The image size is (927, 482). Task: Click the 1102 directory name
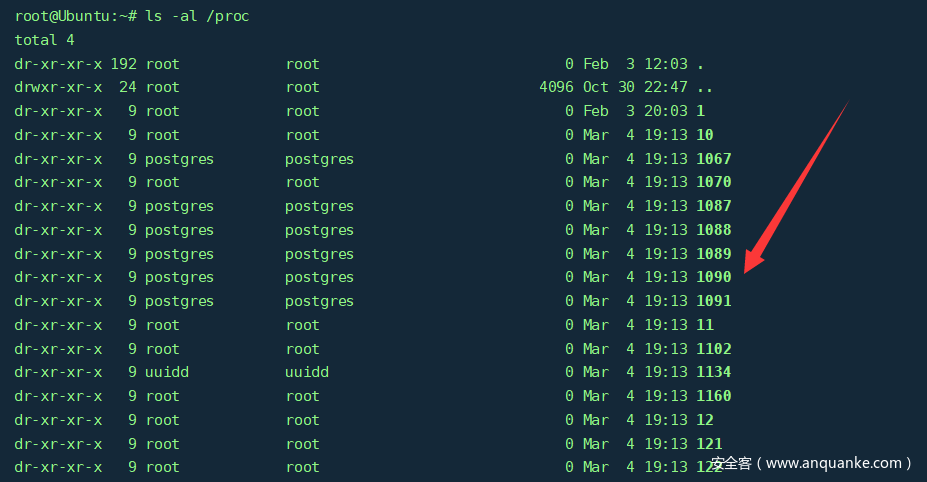coord(714,349)
